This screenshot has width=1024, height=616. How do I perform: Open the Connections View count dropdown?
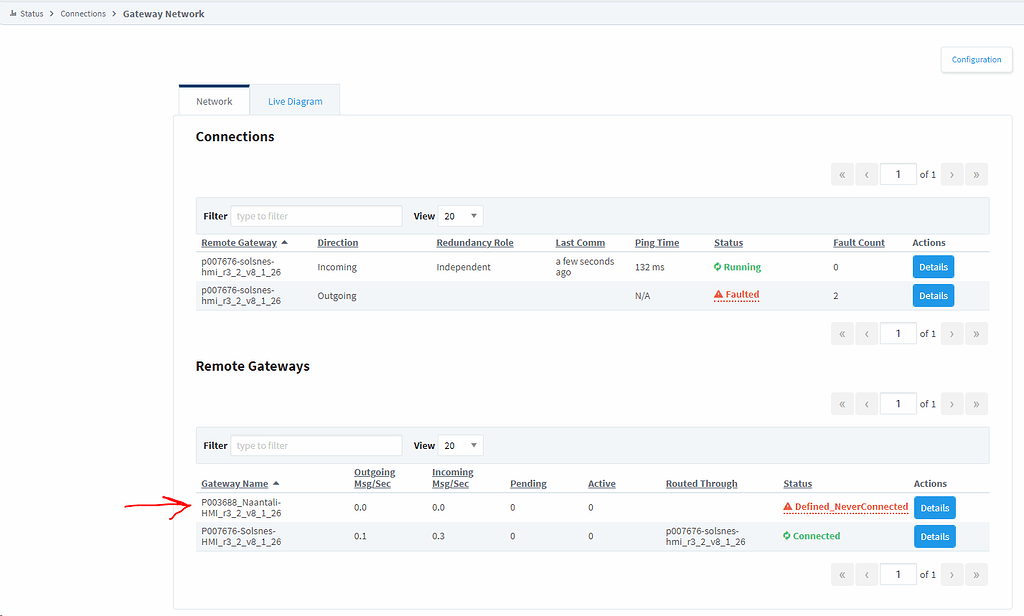(x=461, y=216)
